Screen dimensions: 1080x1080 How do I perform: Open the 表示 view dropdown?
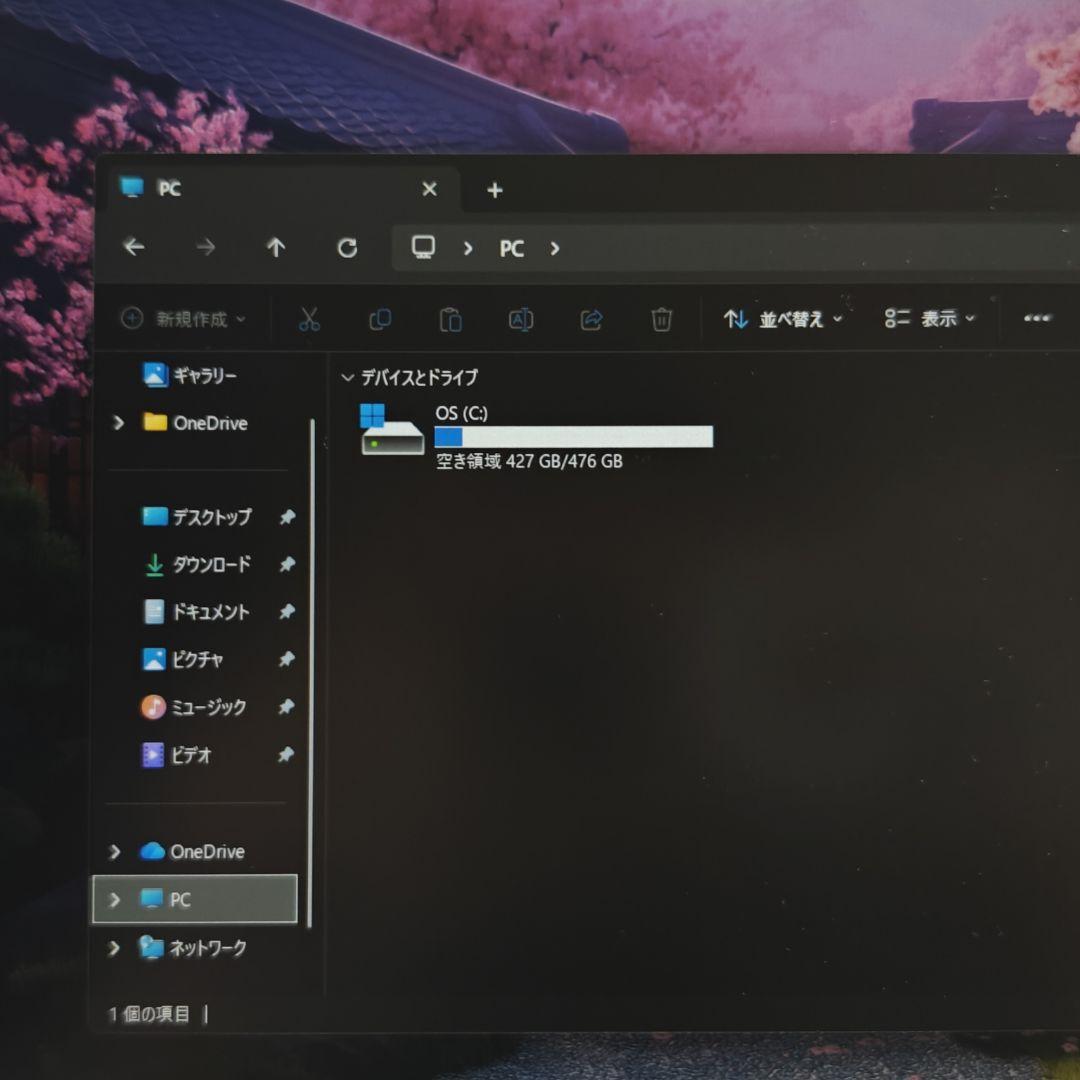(929, 319)
